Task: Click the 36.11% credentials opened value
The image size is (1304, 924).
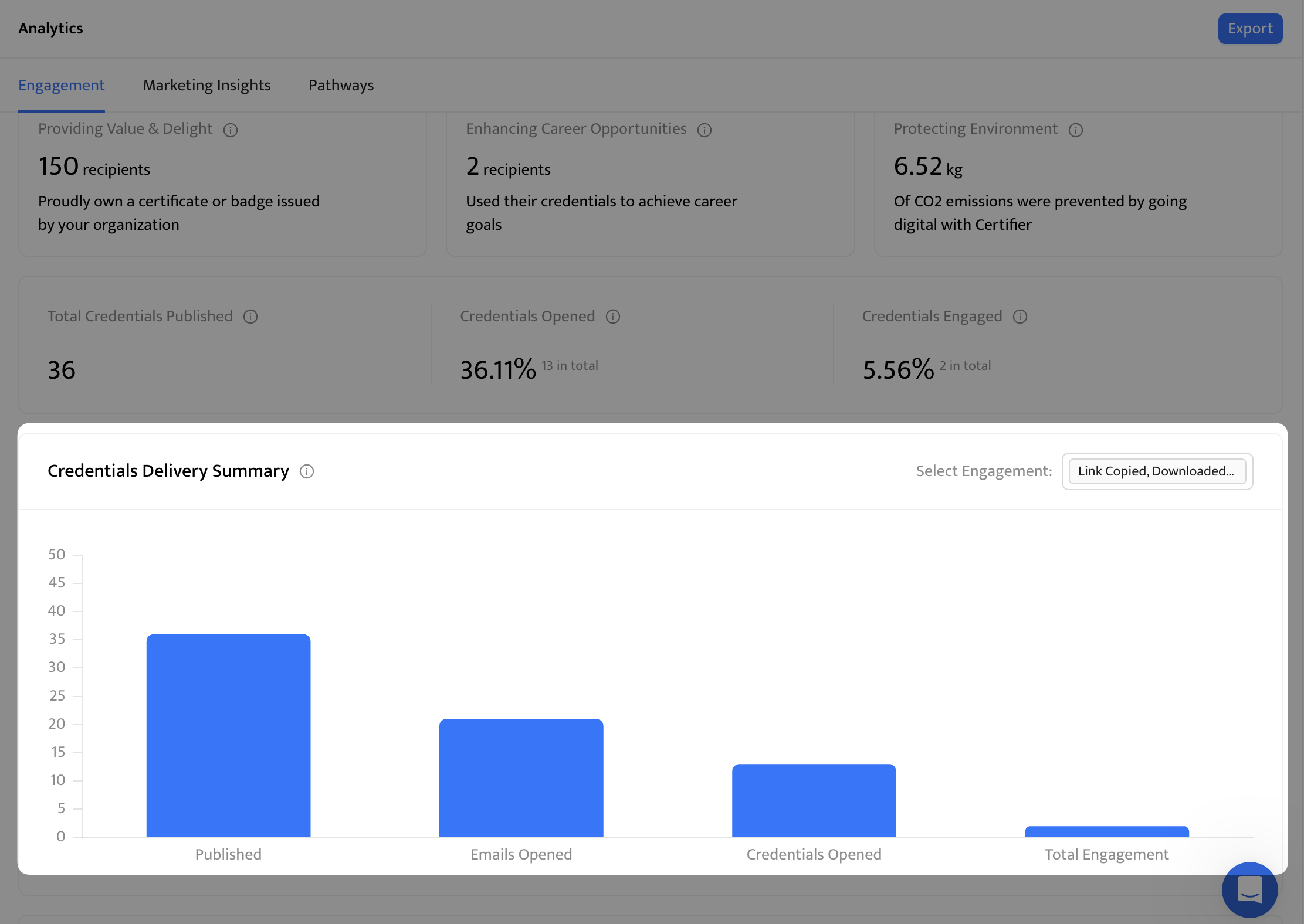Action: tap(498, 369)
